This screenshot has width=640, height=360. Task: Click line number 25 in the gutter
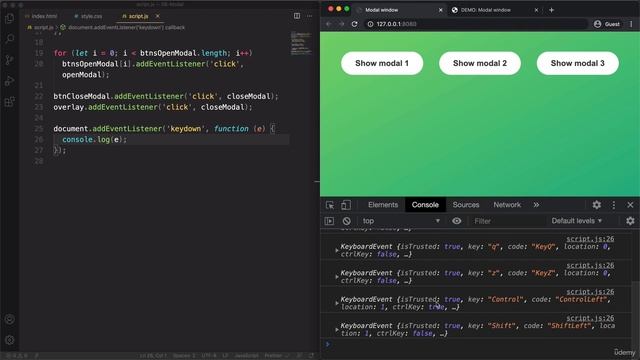tap(39, 129)
